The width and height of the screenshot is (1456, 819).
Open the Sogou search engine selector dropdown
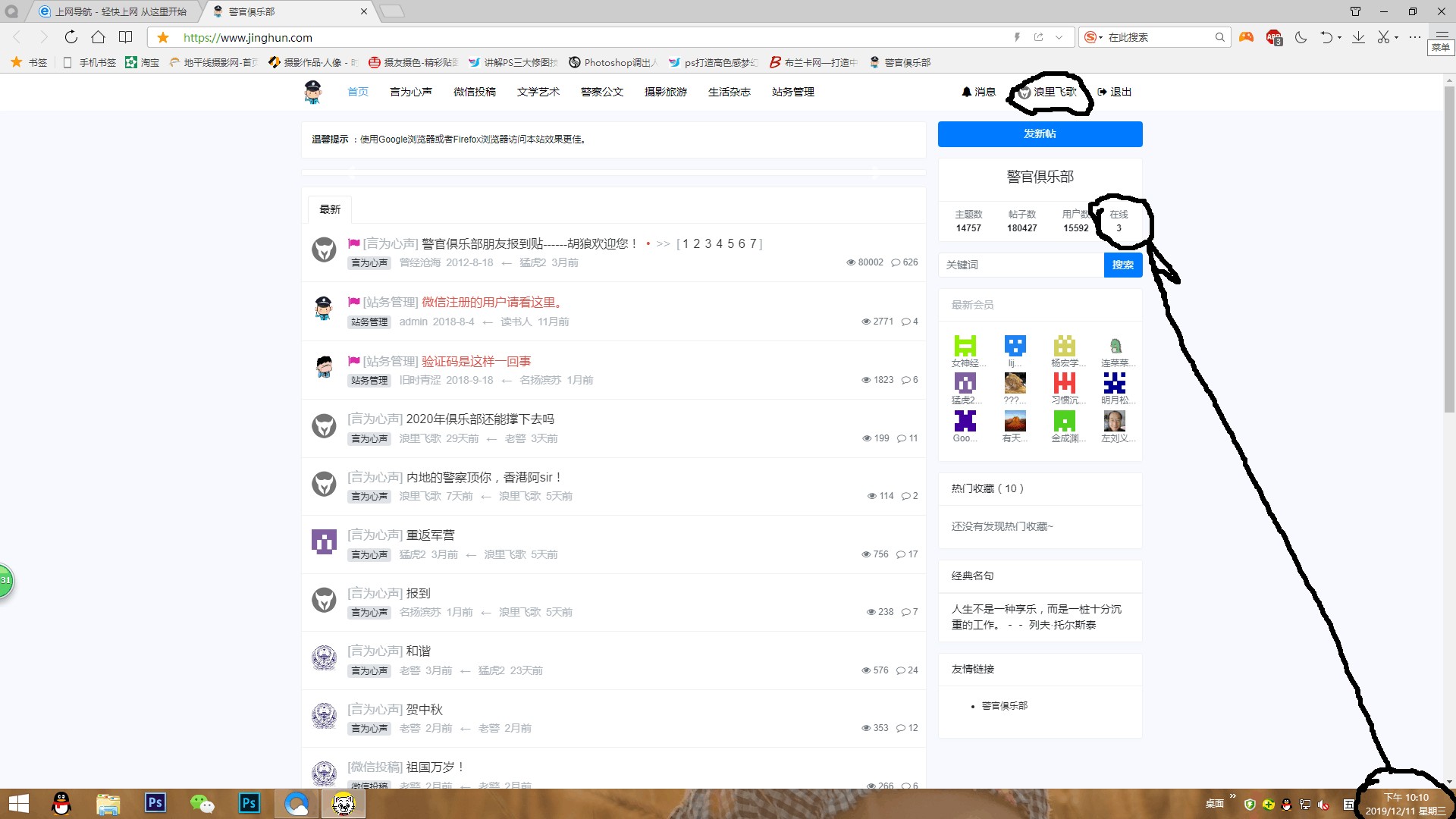coord(1093,37)
